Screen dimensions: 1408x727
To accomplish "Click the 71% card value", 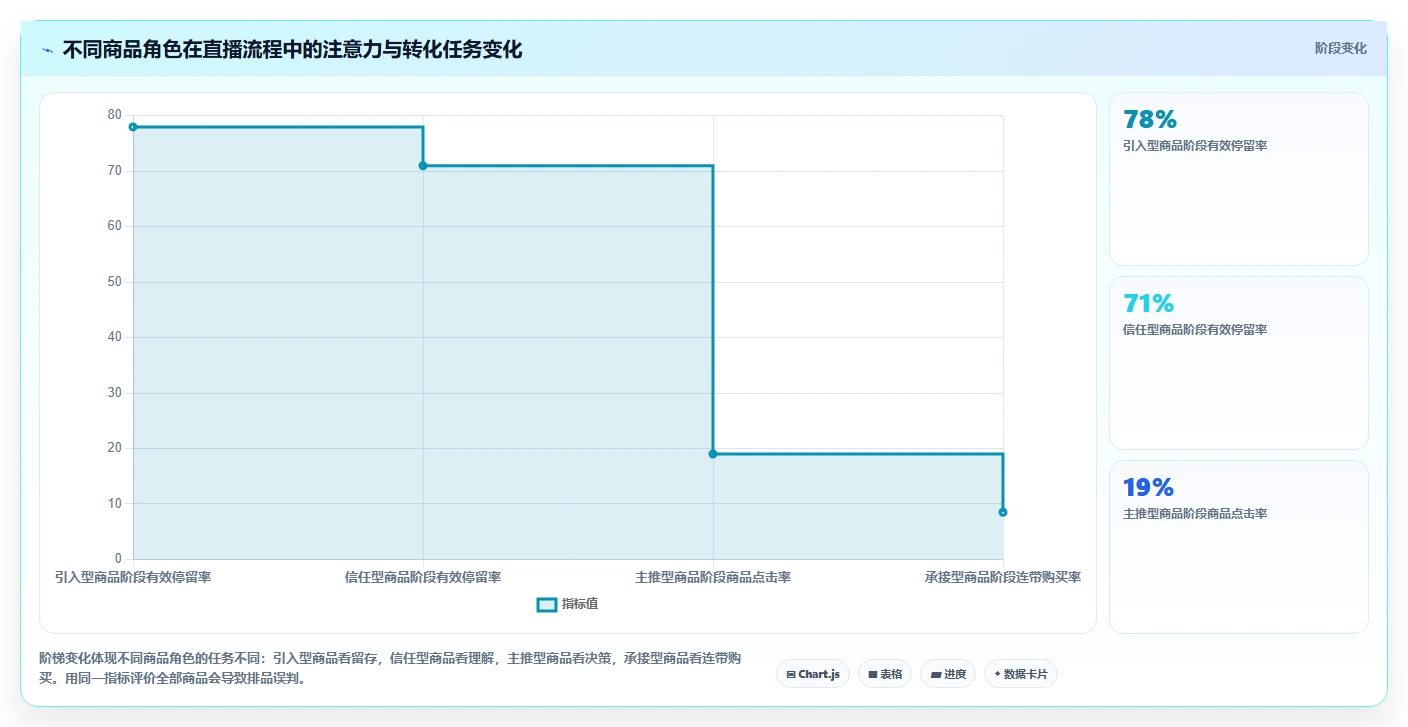I will 1149,304.
